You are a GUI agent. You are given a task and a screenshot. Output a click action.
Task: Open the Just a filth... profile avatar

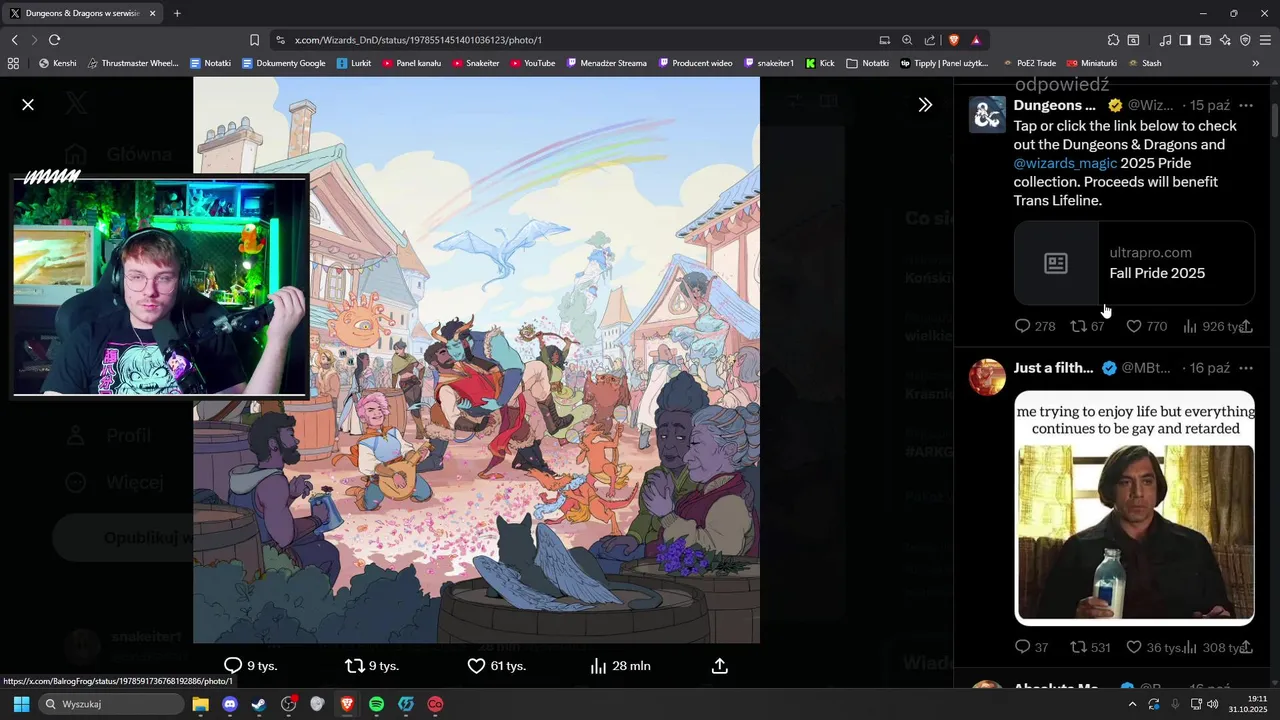(x=987, y=377)
